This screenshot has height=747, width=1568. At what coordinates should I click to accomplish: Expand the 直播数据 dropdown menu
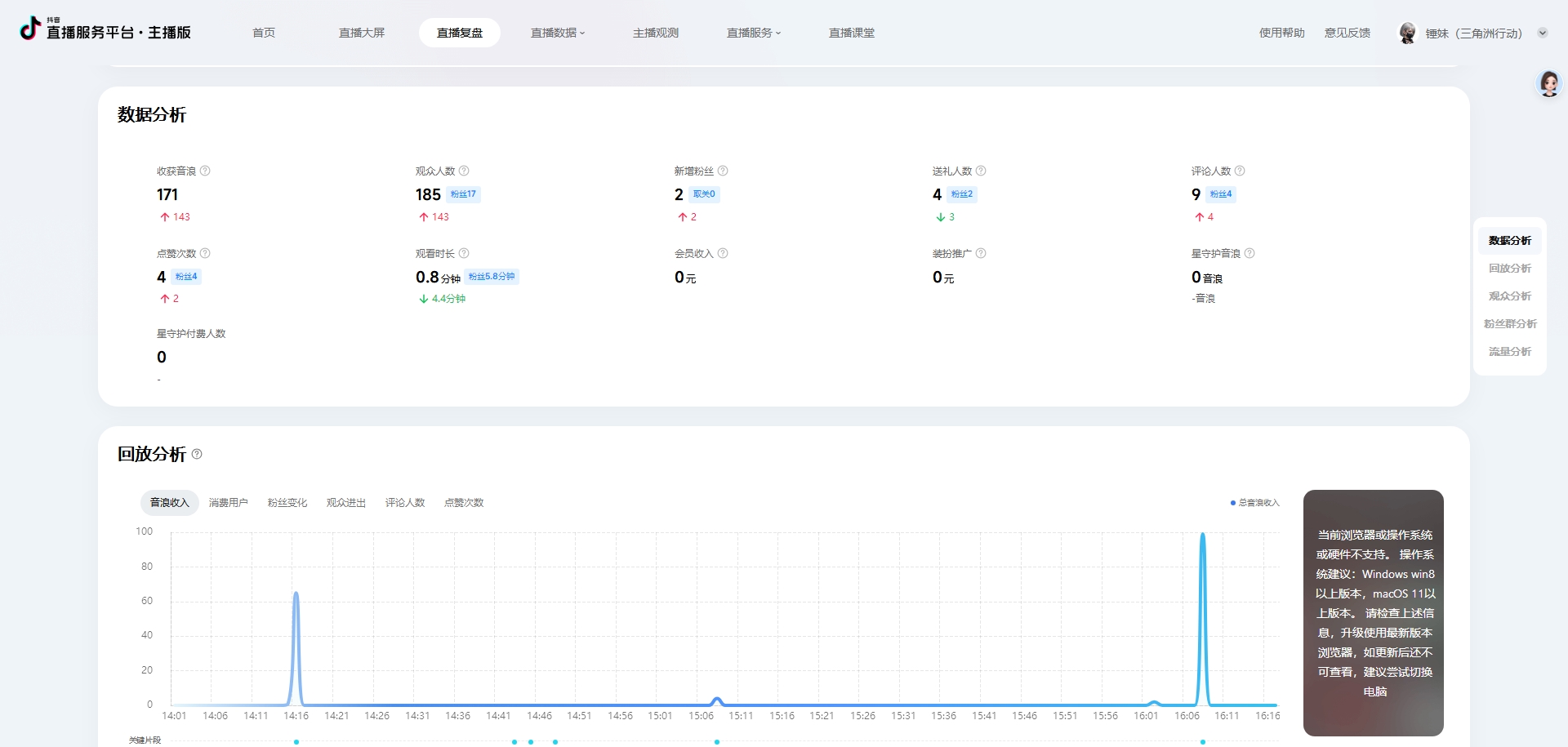tap(558, 33)
